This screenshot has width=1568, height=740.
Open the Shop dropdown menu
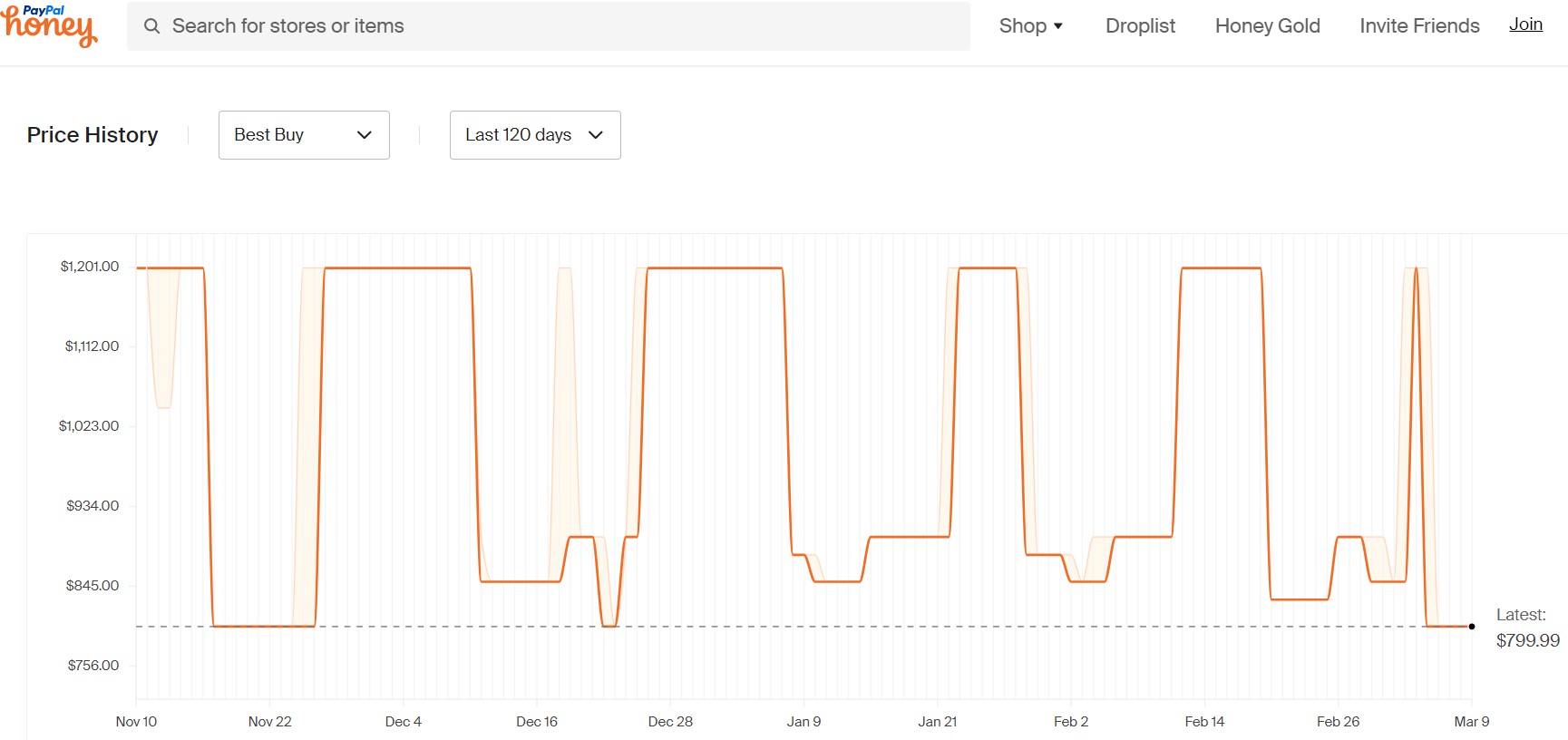[1031, 26]
